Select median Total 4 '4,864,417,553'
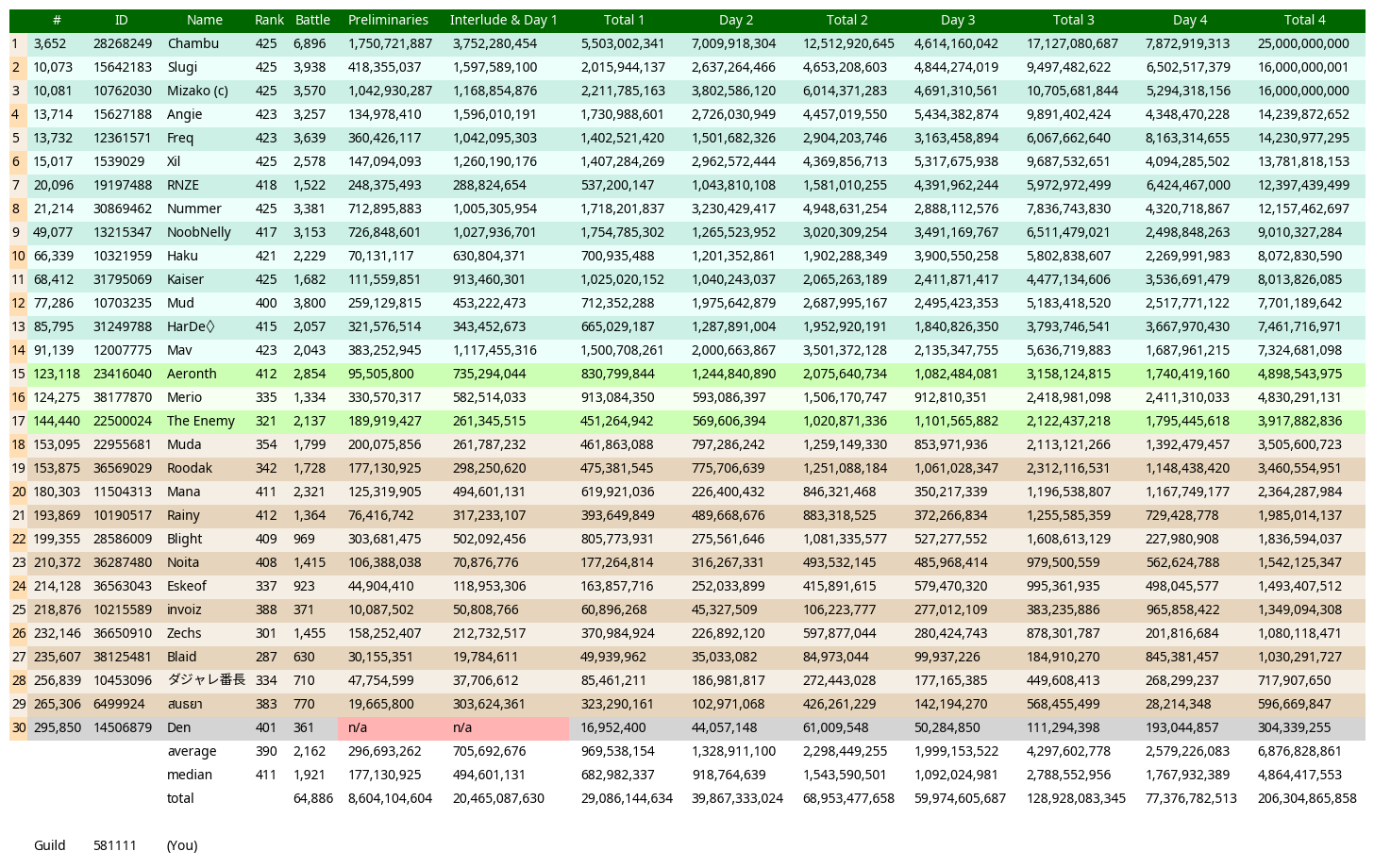 pos(1299,775)
